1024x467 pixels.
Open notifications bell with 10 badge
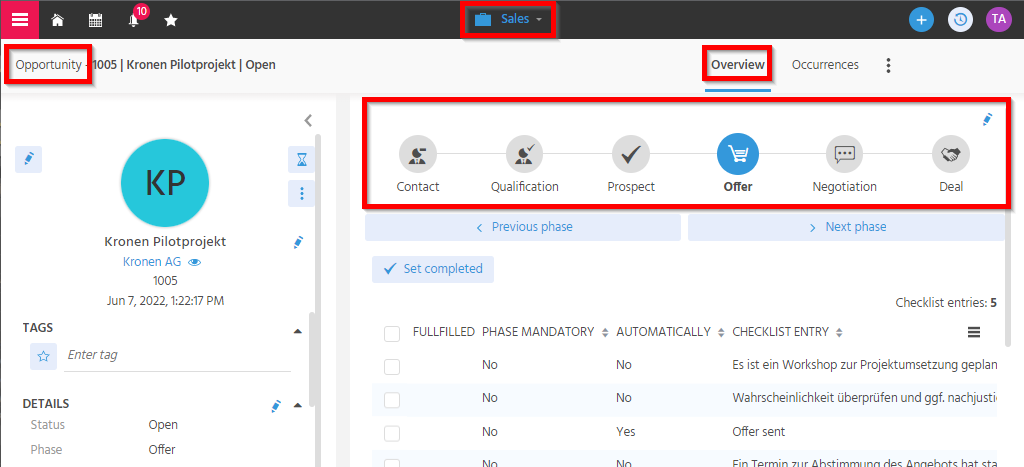coord(134,20)
